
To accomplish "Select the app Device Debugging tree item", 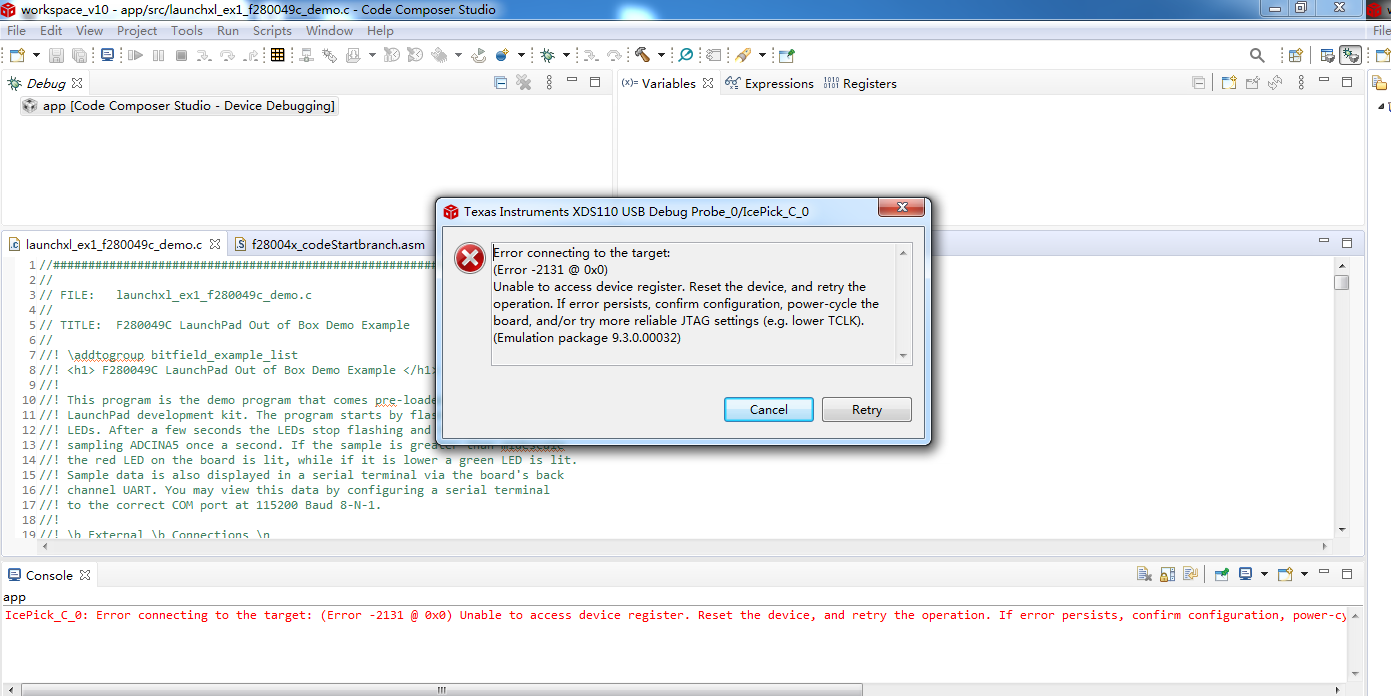I will (x=178, y=106).
